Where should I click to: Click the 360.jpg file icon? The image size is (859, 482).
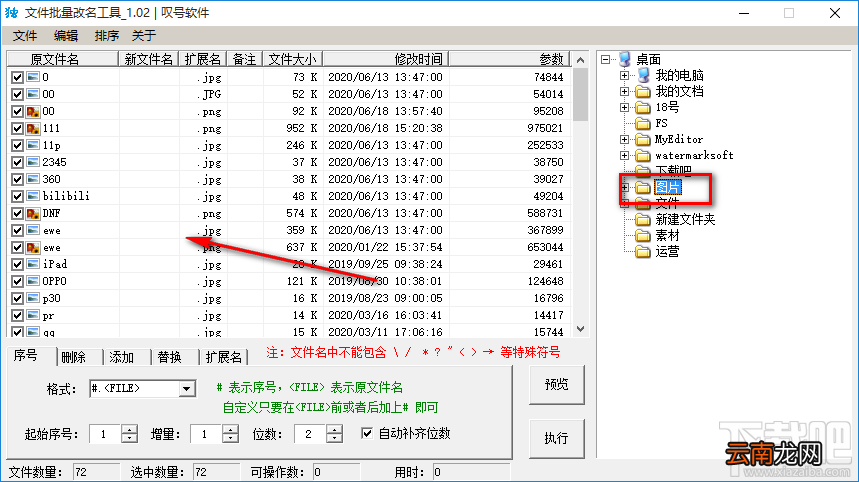[x=33, y=179]
